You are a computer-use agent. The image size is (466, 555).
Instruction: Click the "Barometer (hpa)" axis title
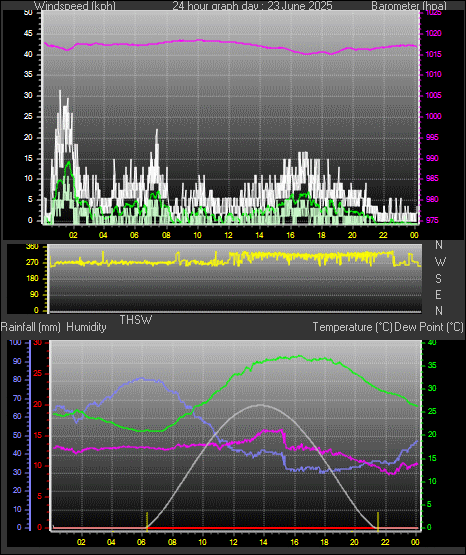pyautogui.click(x=409, y=6)
